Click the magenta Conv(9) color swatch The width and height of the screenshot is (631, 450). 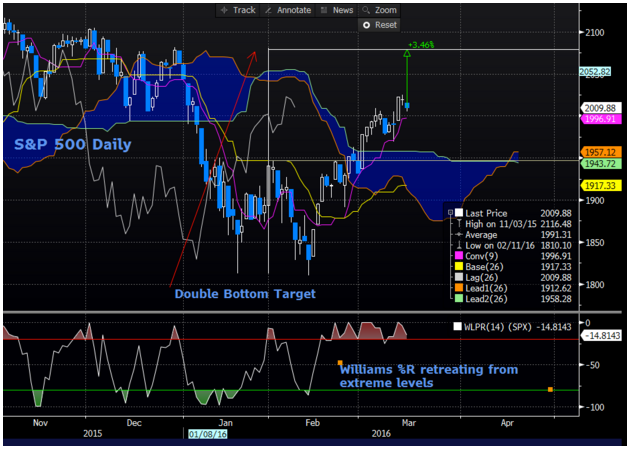(459, 256)
